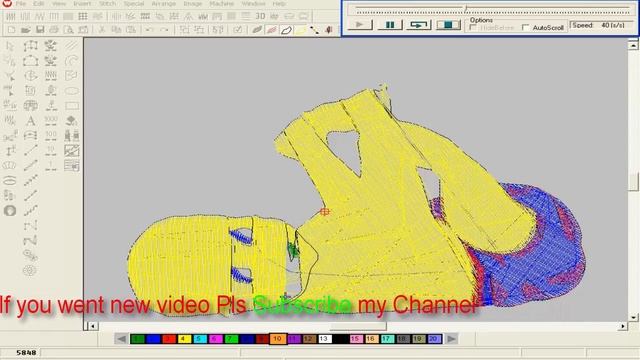Click the Copy toolbar icon
This screenshot has height=360, width=640.
coord(116,30)
